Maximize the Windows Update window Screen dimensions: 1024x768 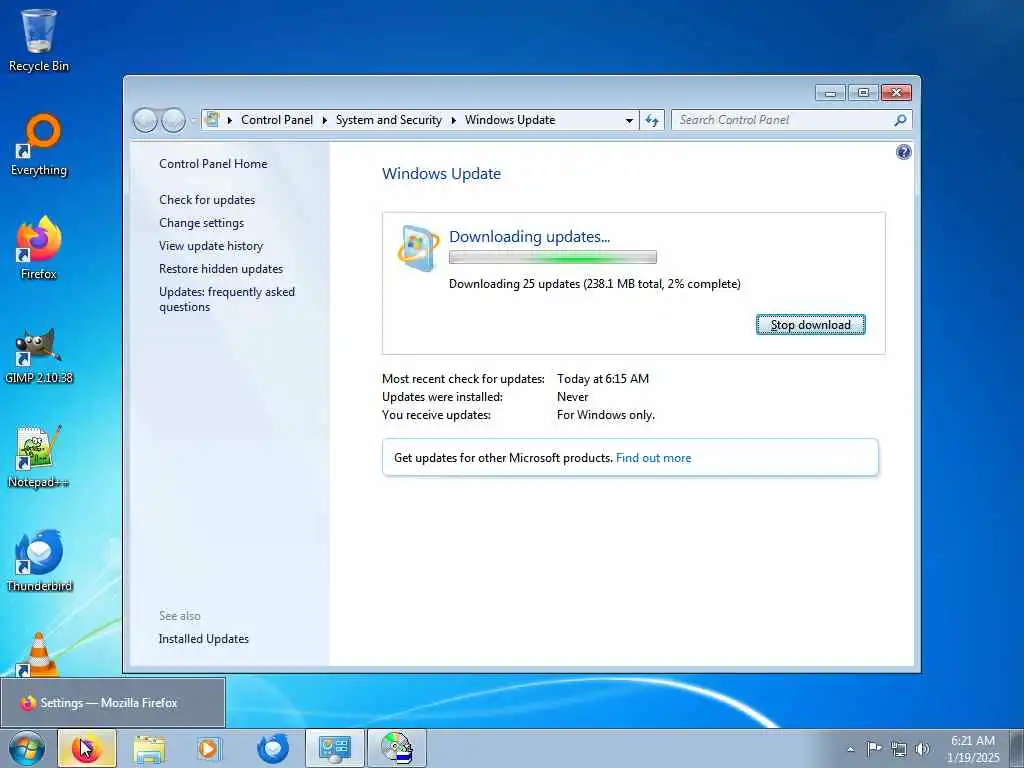coord(863,93)
